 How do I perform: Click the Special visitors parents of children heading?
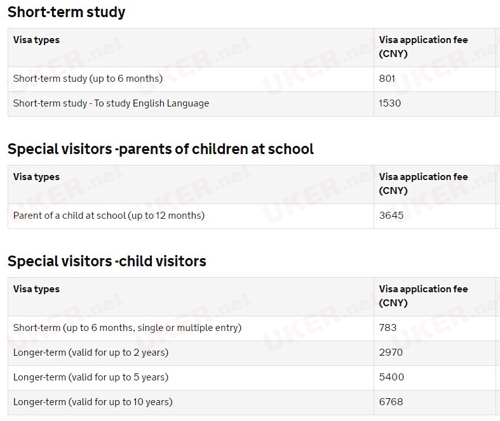click(160, 149)
